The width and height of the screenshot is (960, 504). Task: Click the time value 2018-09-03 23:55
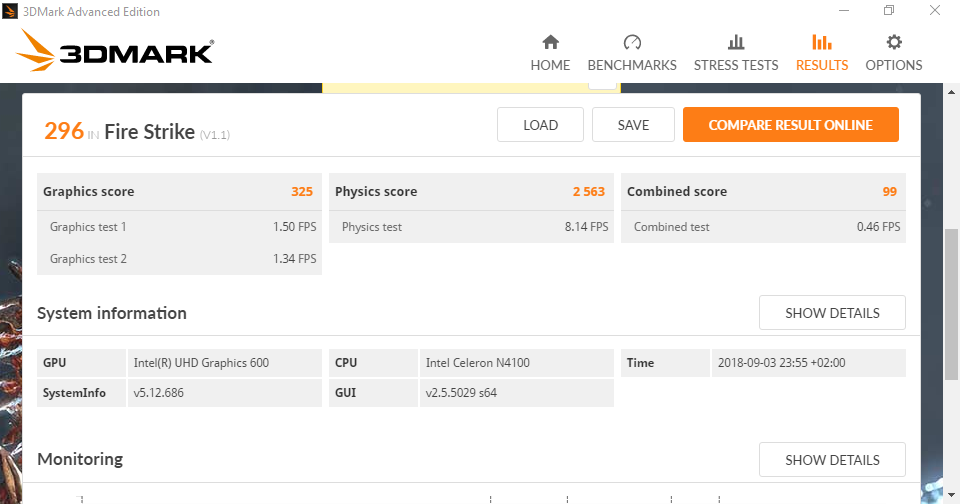click(x=781, y=363)
